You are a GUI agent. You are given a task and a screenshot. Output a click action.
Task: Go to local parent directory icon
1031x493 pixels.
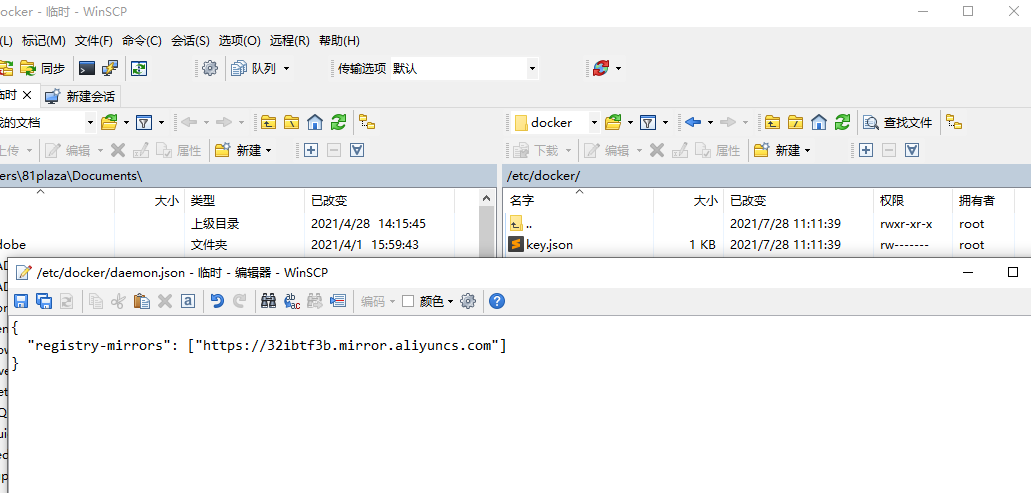(x=268, y=122)
